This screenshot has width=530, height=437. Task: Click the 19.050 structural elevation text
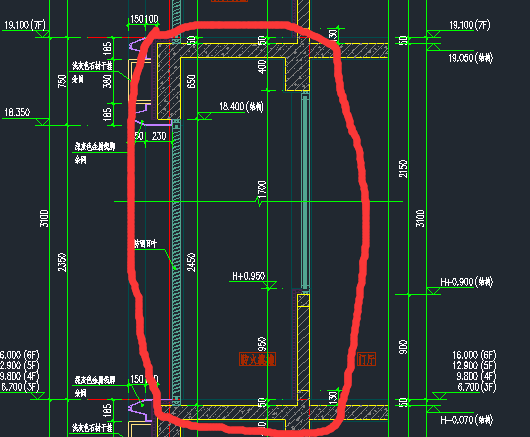[471, 58]
